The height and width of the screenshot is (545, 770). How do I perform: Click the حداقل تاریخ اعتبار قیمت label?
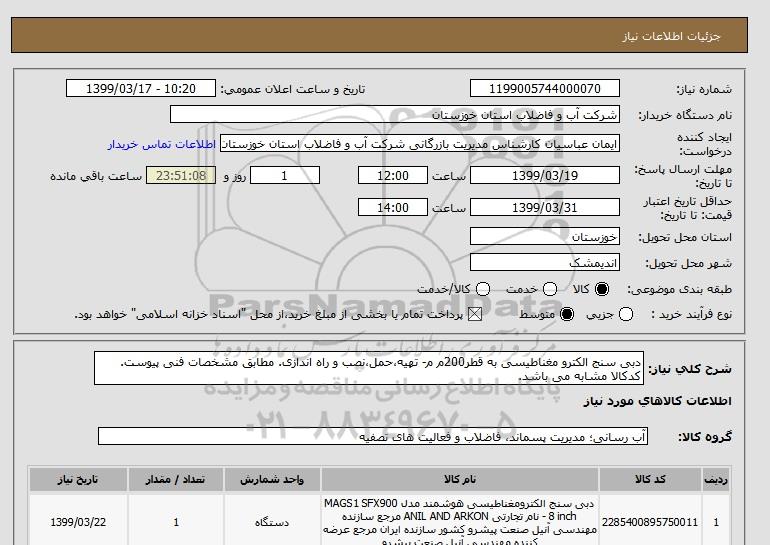688,208
